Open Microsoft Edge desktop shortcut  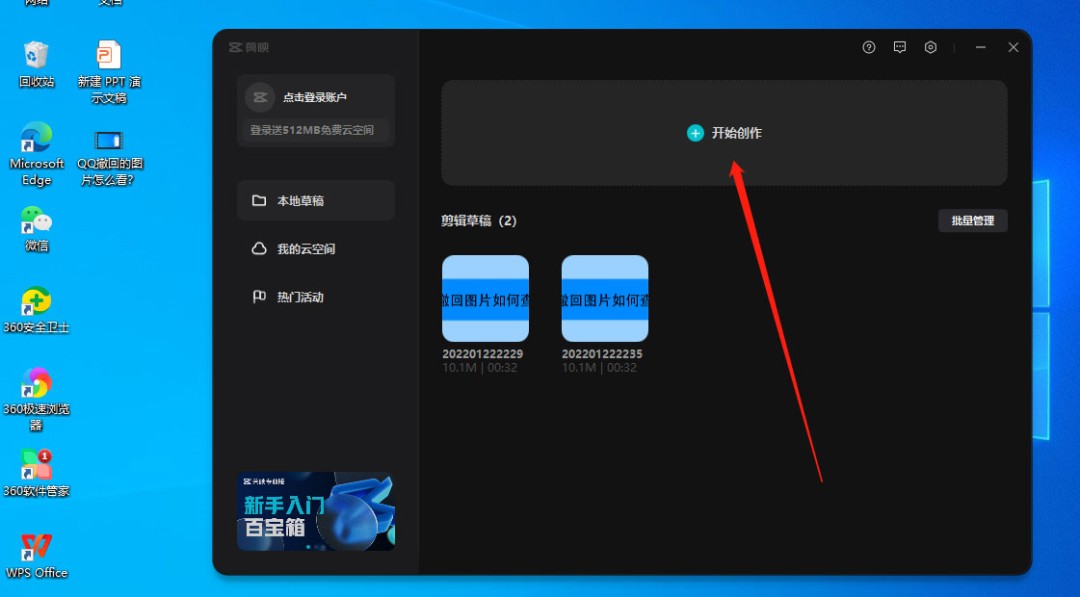click(x=36, y=154)
